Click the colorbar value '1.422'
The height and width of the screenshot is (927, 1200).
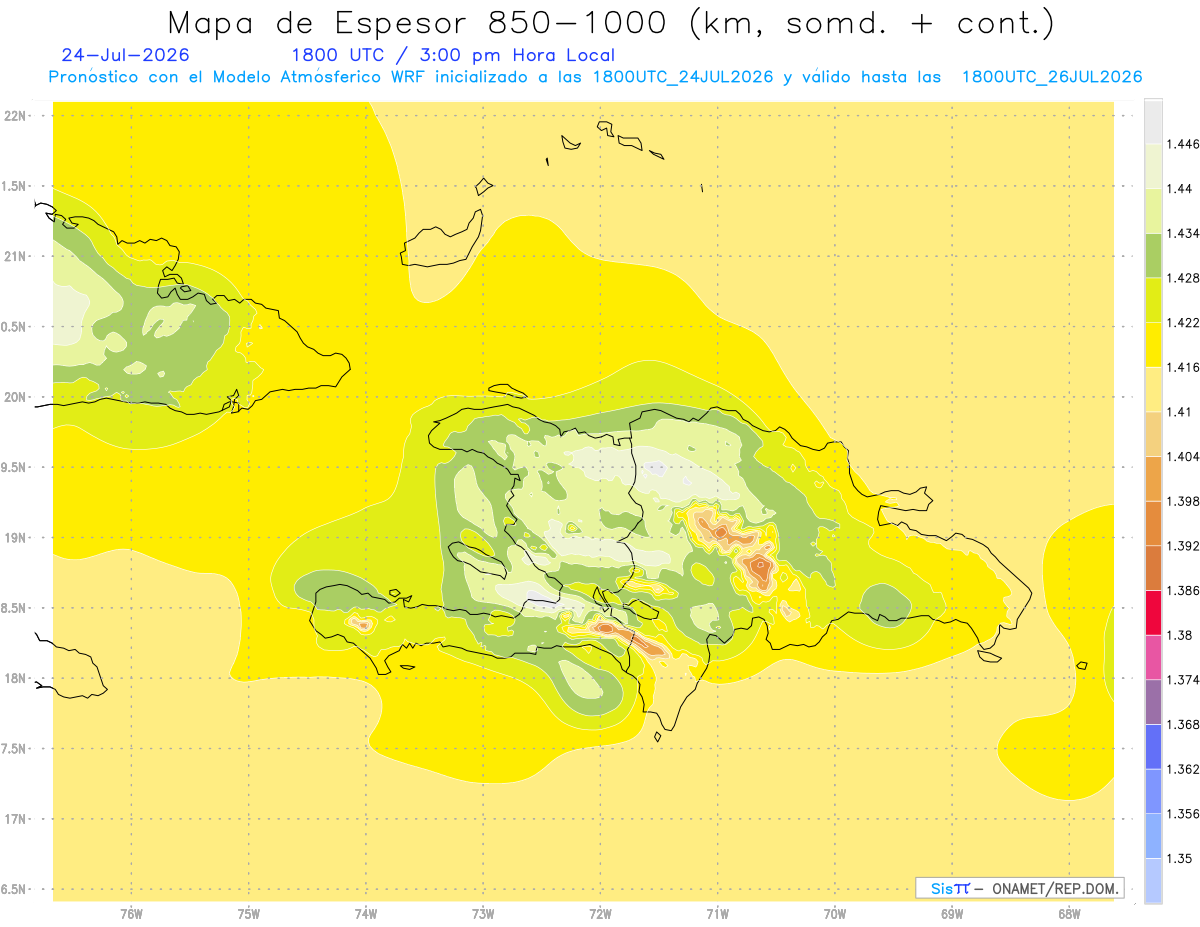tap(1182, 323)
